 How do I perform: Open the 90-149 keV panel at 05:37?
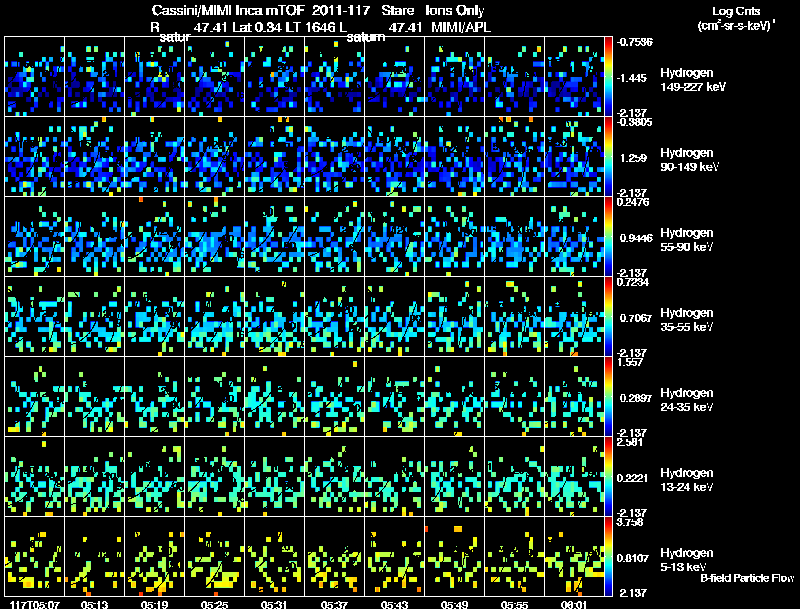pyautogui.click(x=334, y=157)
